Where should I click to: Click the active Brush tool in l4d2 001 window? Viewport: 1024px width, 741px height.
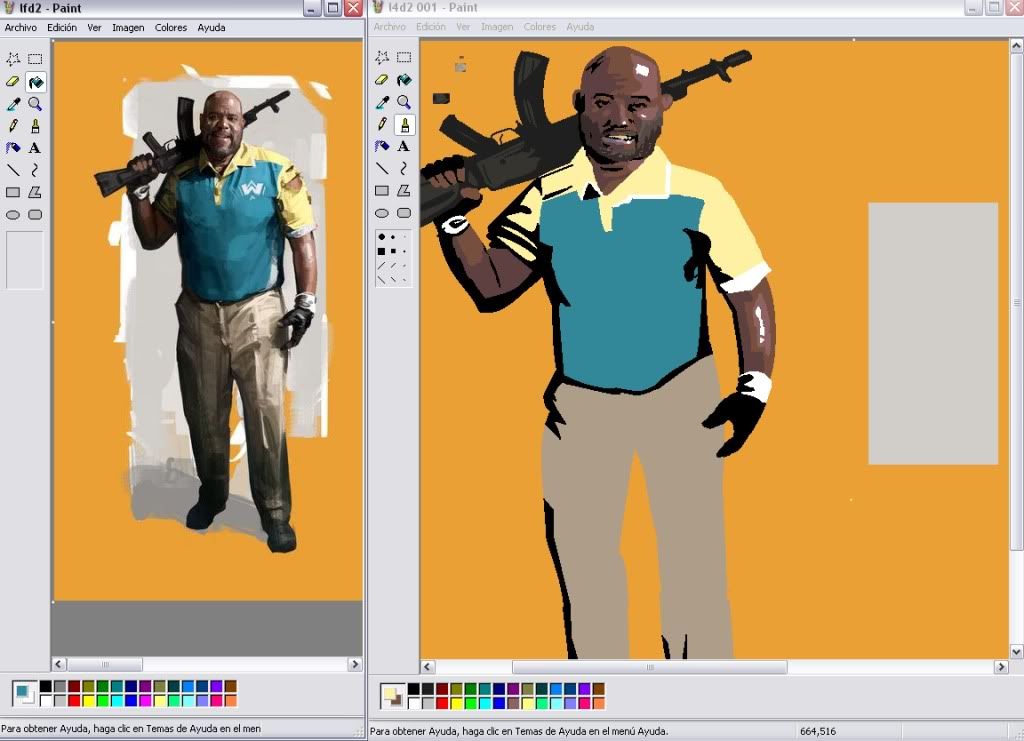coord(404,124)
